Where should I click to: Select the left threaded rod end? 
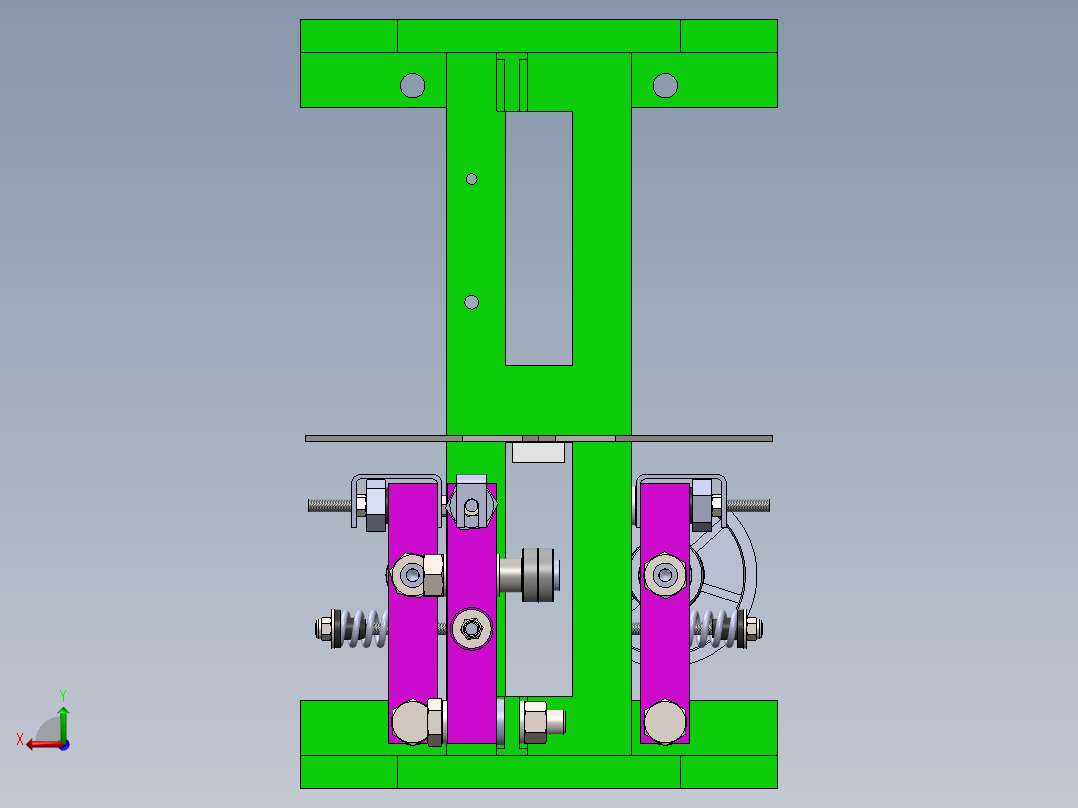[329, 505]
